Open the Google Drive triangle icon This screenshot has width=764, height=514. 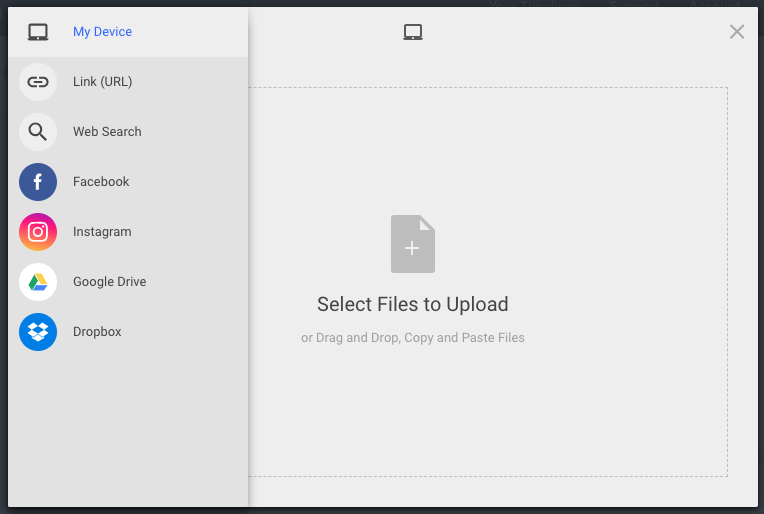38,282
